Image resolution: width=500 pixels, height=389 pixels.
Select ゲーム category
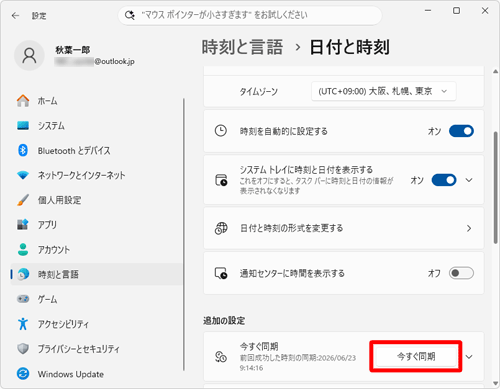pyautogui.click(x=97, y=299)
